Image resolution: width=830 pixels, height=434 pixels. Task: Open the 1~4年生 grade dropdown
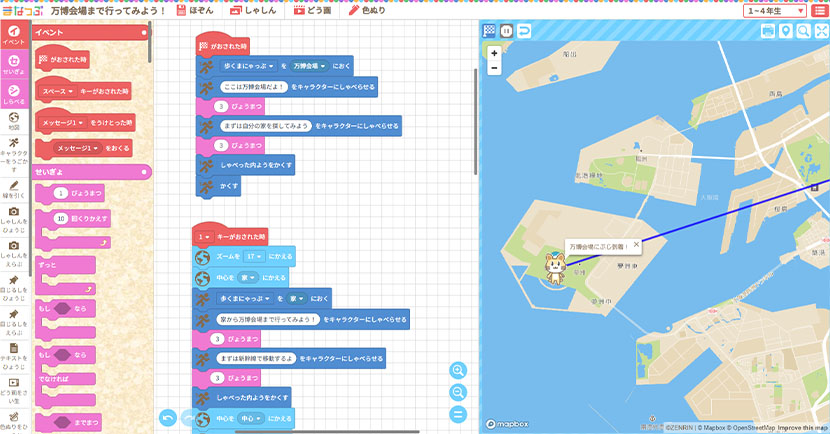coord(775,10)
